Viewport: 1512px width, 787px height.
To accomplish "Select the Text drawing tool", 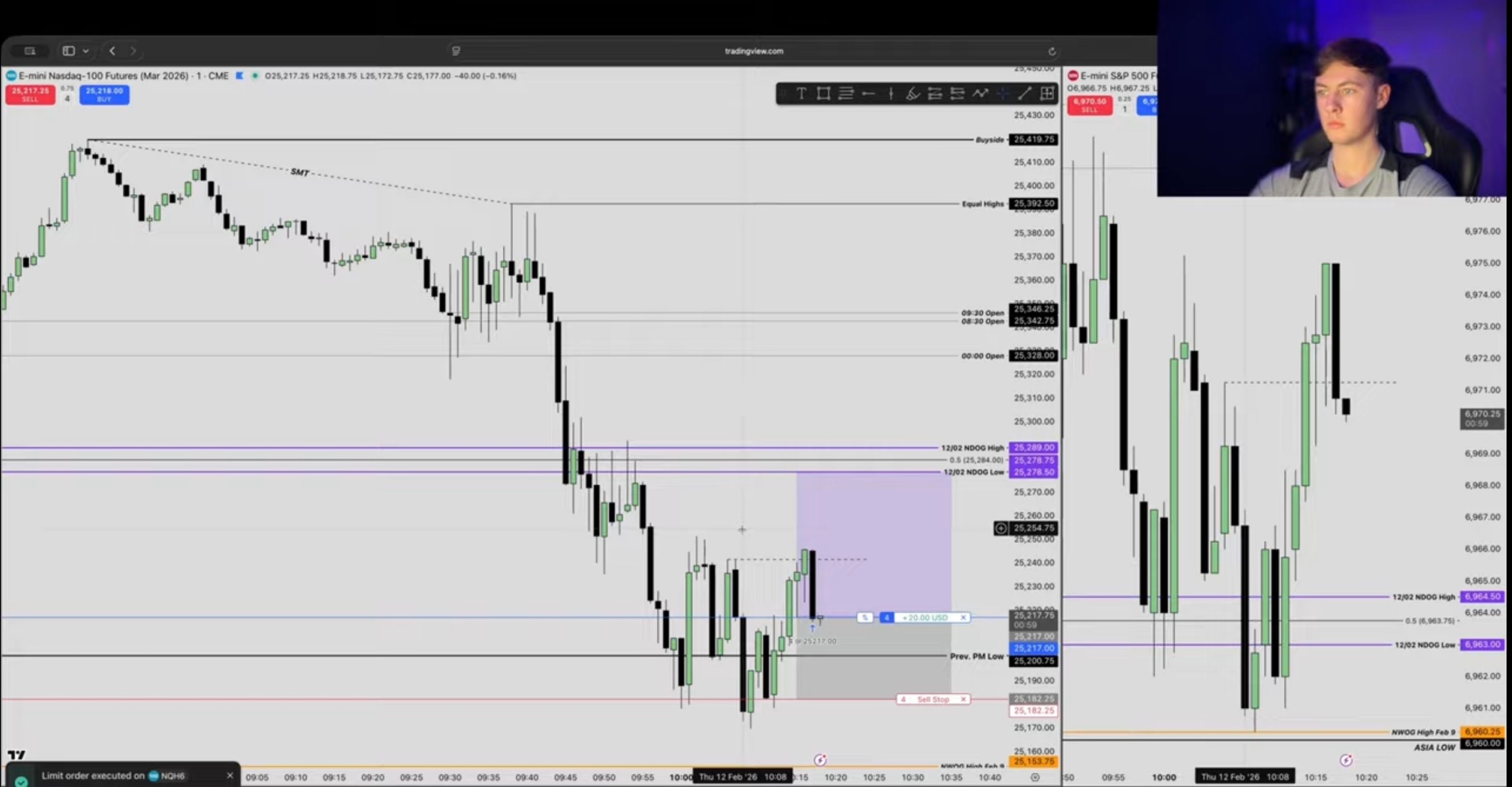I will [801, 93].
